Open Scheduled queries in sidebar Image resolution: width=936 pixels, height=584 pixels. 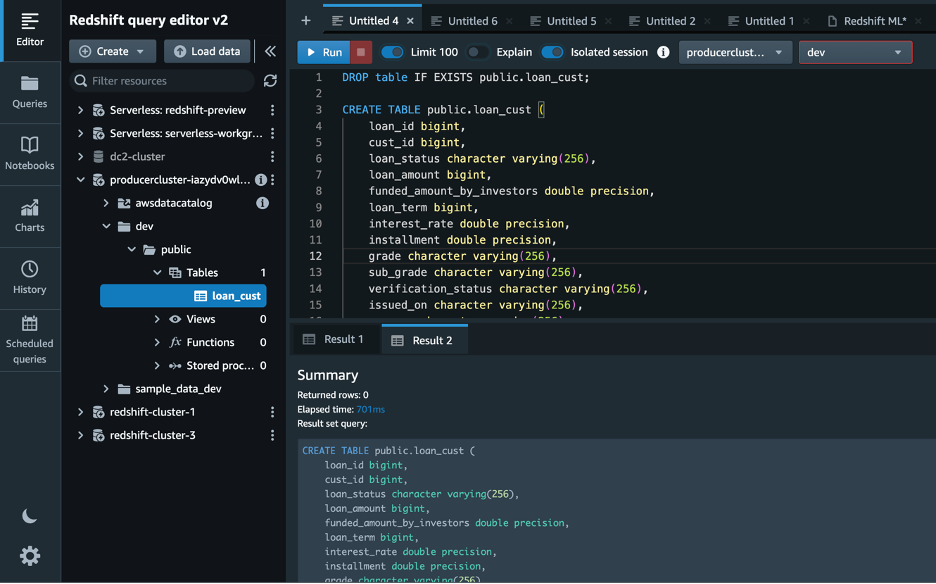pos(30,338)
